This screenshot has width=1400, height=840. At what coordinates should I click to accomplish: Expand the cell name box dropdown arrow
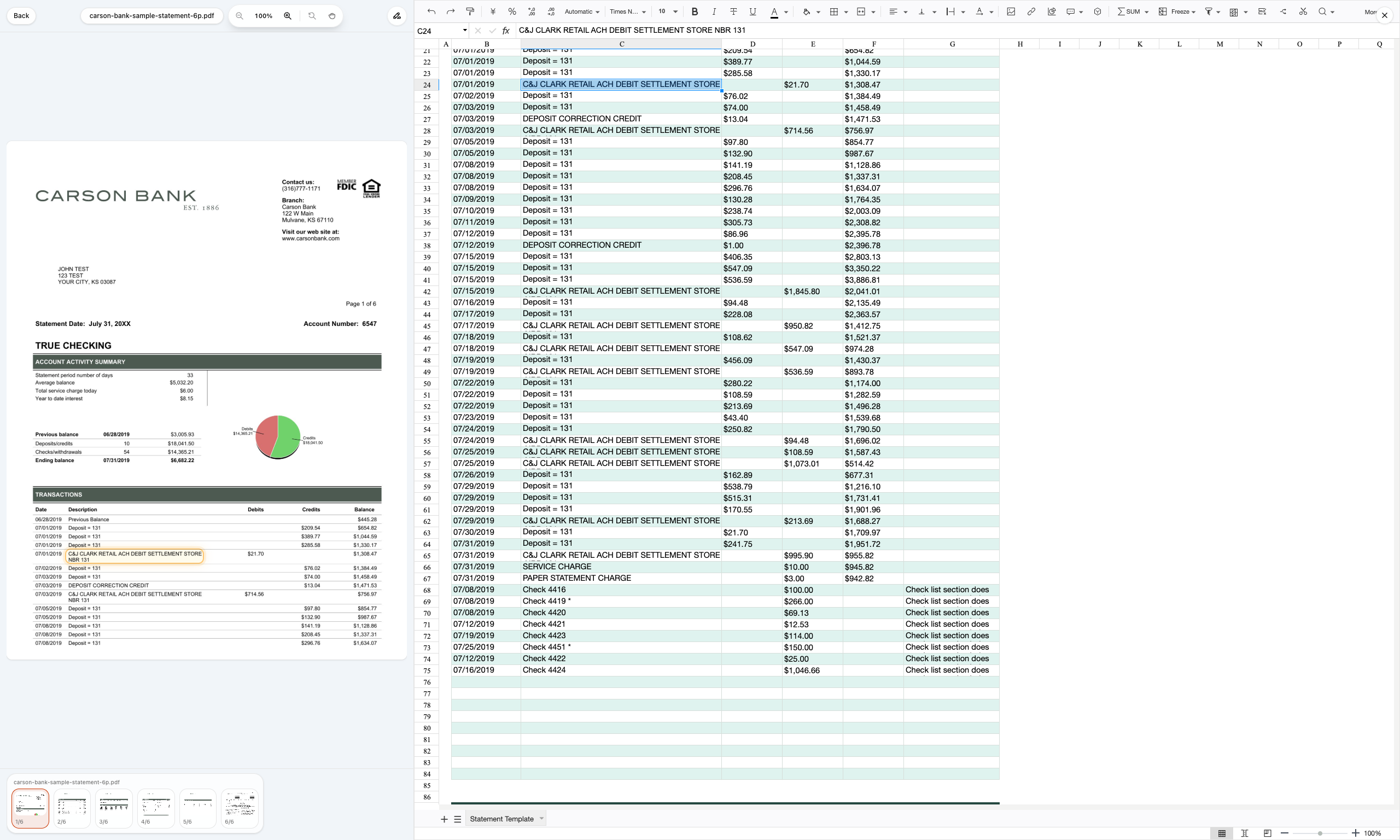point(465,31)
